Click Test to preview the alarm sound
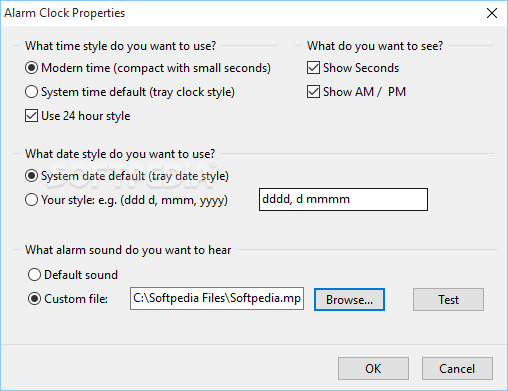The width and height of the screenshot is (508, 391). tap(448, 300)
